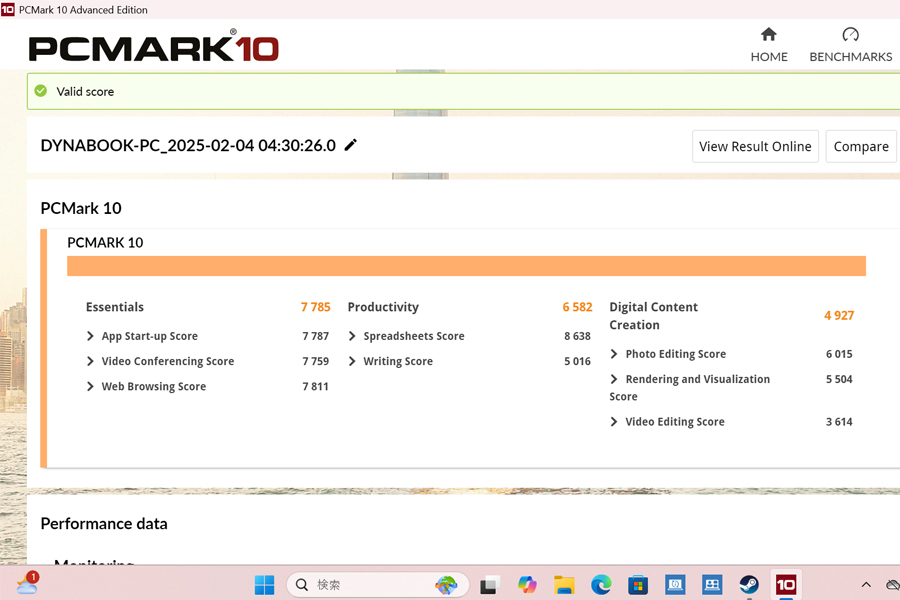This screenshot has width=900, height=600.
Task: Open the weather widget on taskbar
Action: (x=27, y=583)
